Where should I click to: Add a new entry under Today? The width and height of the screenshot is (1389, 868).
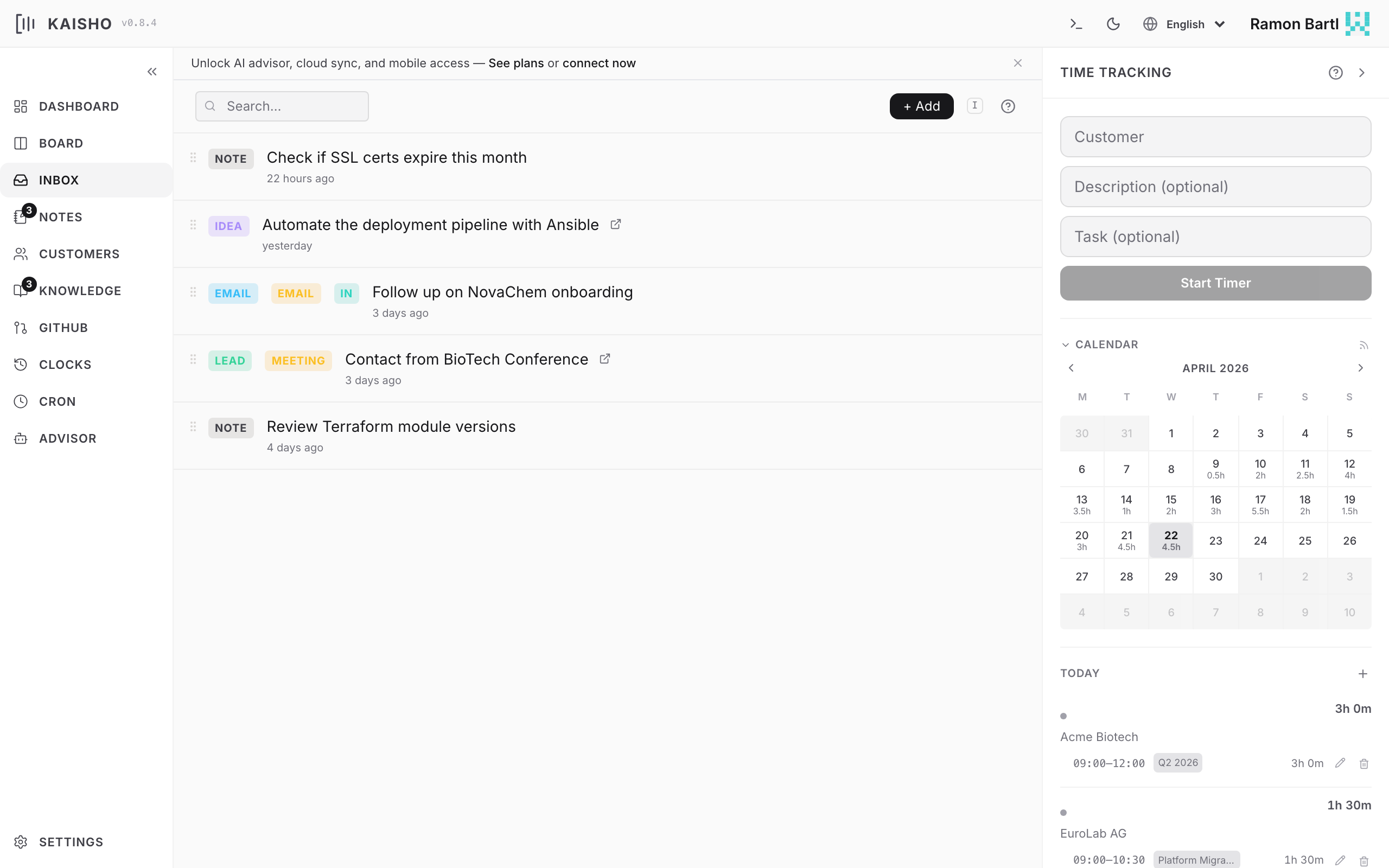tap(1362, 673)
